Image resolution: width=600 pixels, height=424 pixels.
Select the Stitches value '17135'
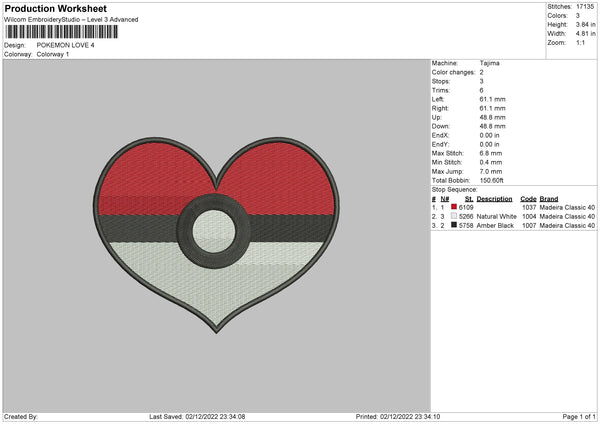tap(585, 7)
